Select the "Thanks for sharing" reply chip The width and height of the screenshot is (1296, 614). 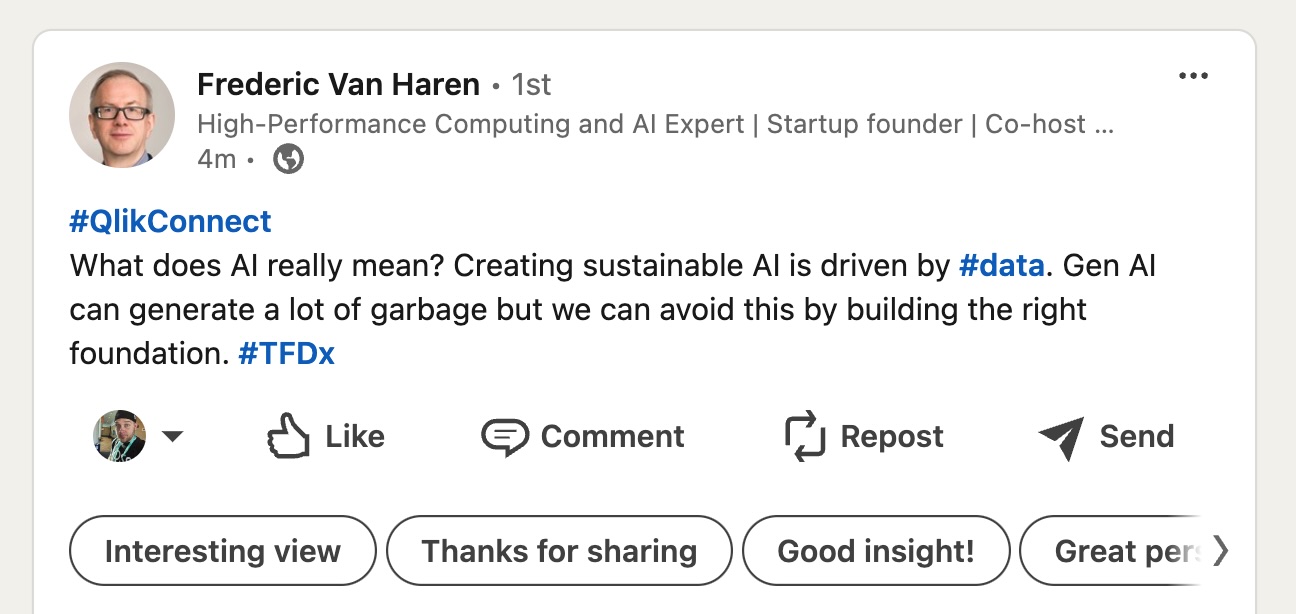pos(559,551)
